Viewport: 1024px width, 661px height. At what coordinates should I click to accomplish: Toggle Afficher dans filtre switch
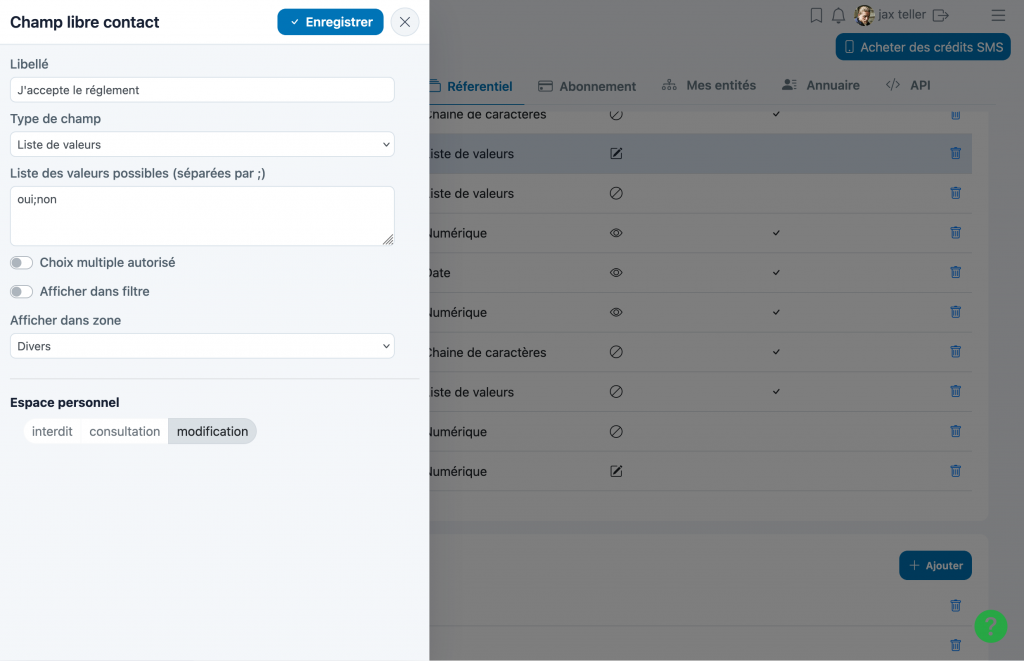[22, 292]
